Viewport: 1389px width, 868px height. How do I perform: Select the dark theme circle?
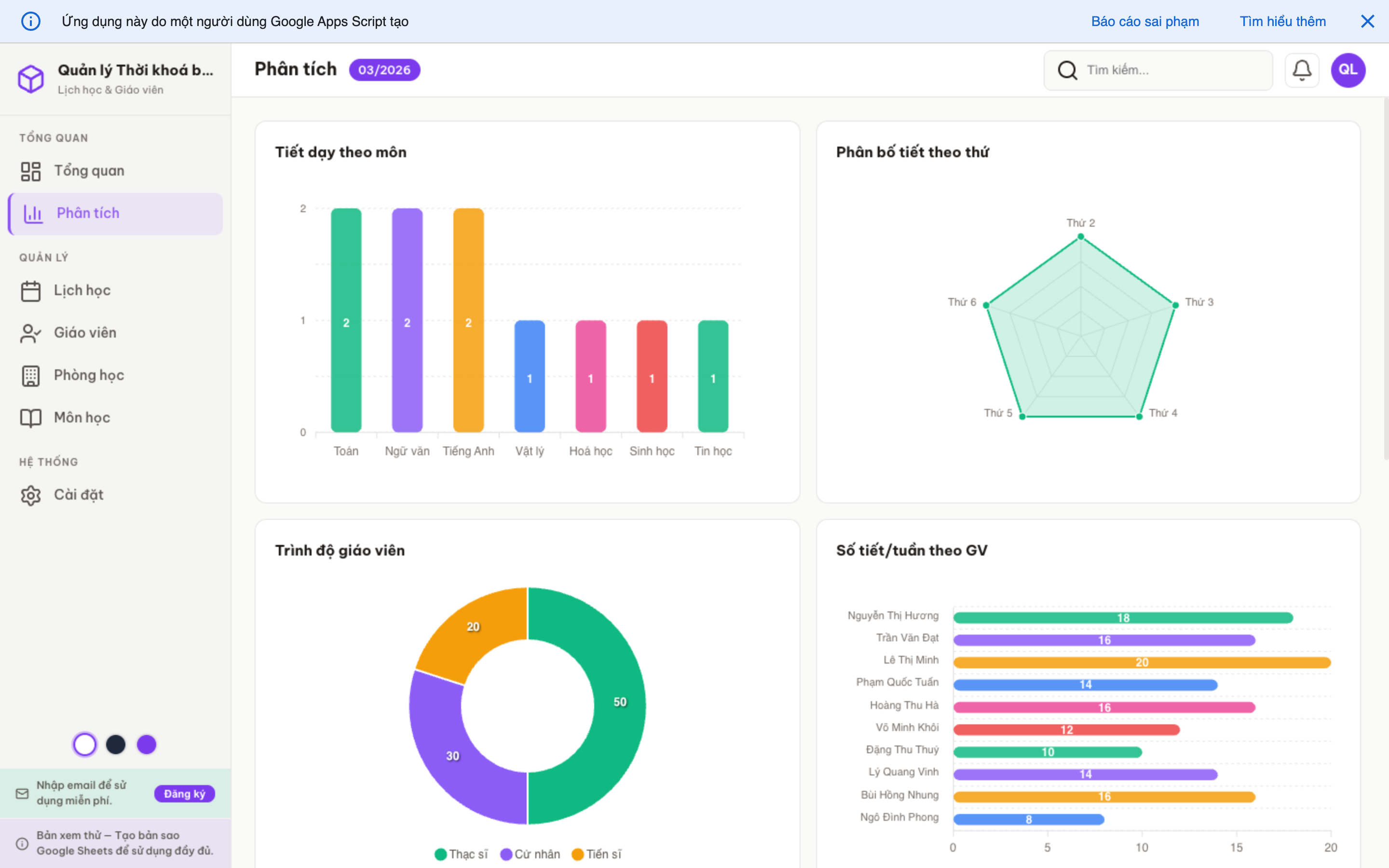(x=116, y=744)
